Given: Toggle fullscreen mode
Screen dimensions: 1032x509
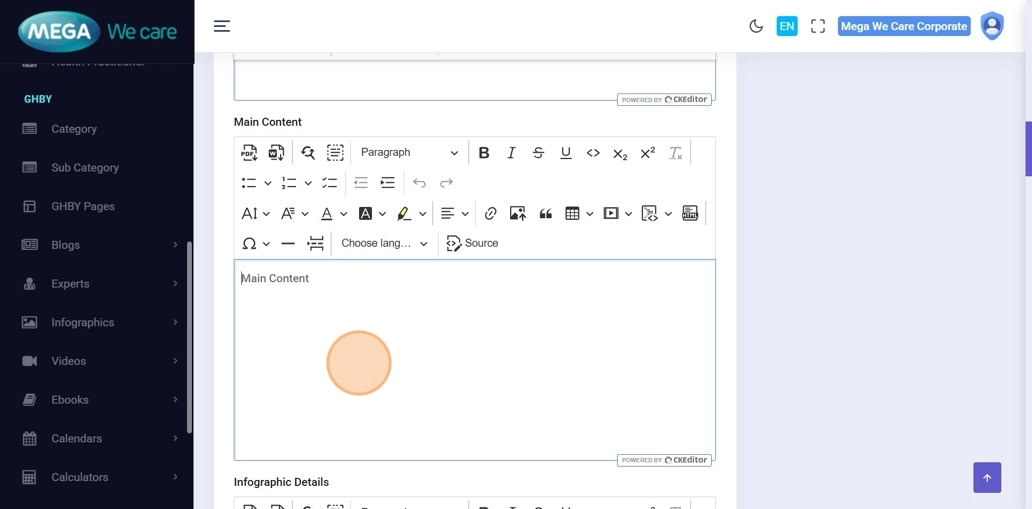Looking at the screenshot, I should [x=818, y=27].
